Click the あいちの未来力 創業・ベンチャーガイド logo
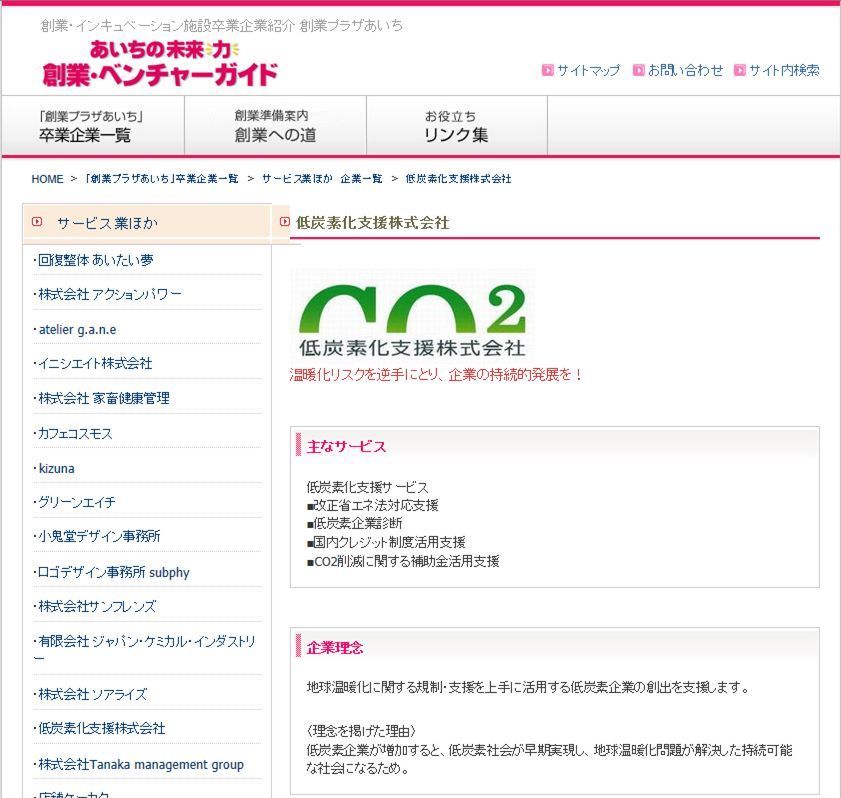 [x=160, y=63]
